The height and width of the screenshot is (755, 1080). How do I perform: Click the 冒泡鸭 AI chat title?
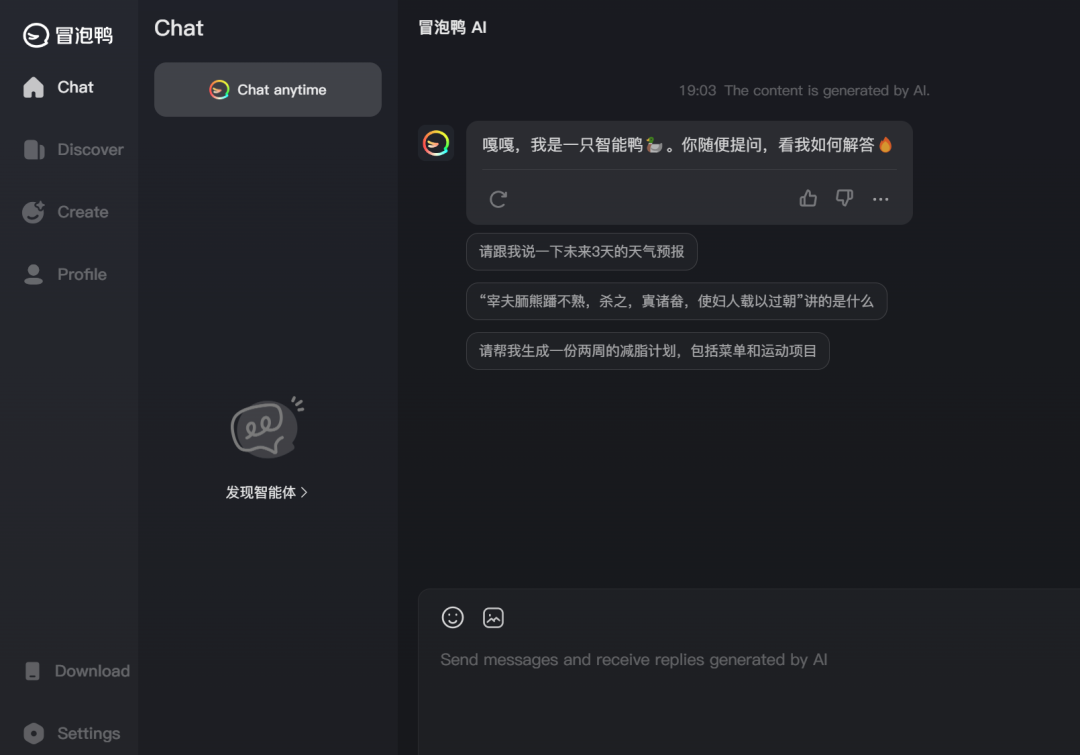tap(453, 28)
